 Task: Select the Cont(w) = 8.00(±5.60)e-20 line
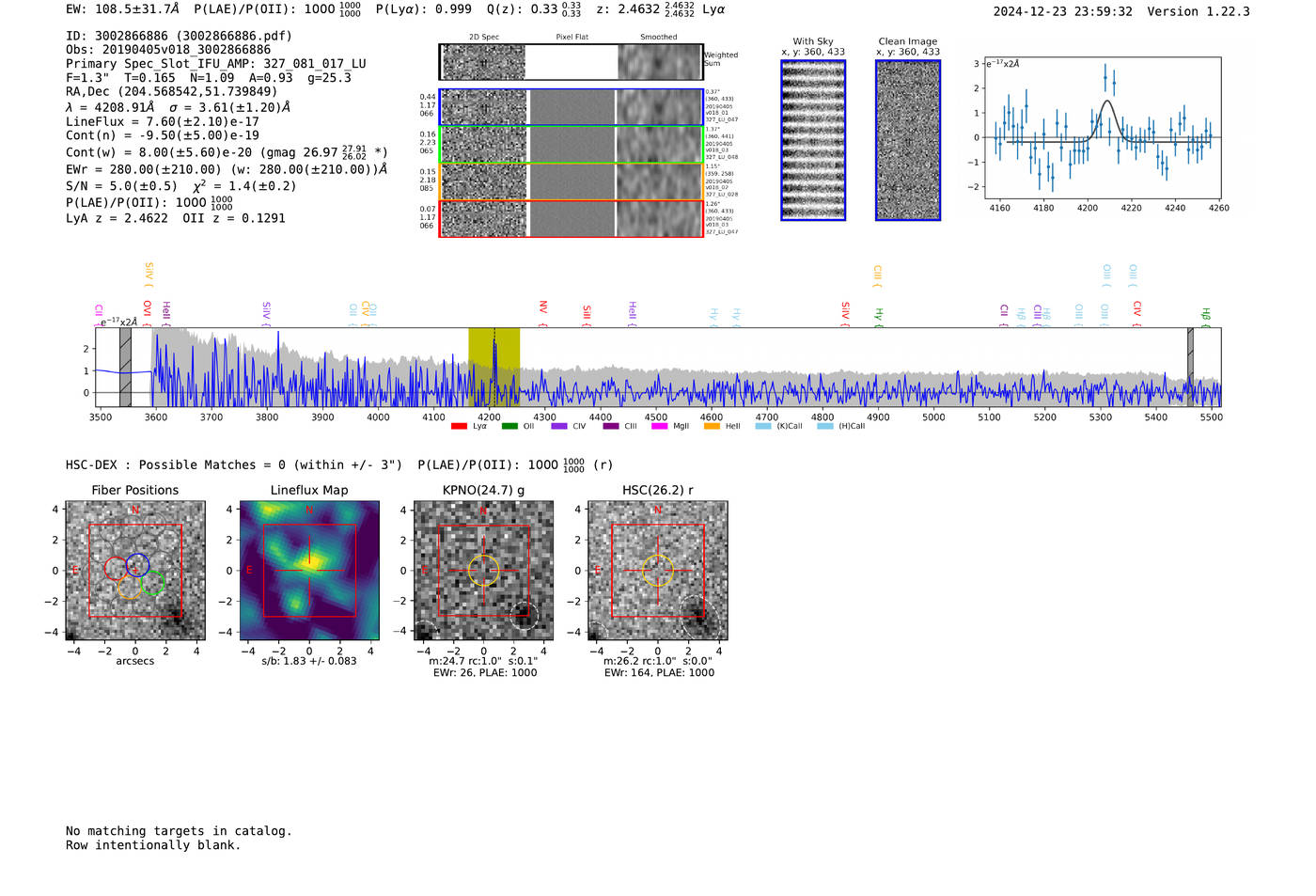[x=227, y=151]
